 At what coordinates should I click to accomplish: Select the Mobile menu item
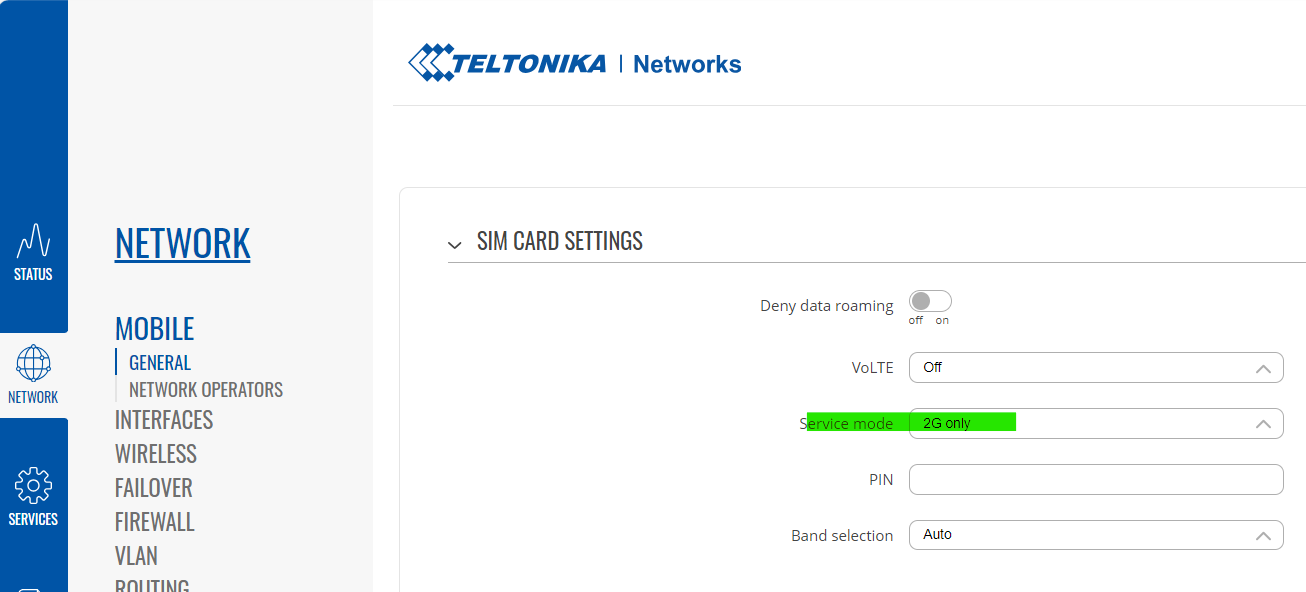coord(154,328)
